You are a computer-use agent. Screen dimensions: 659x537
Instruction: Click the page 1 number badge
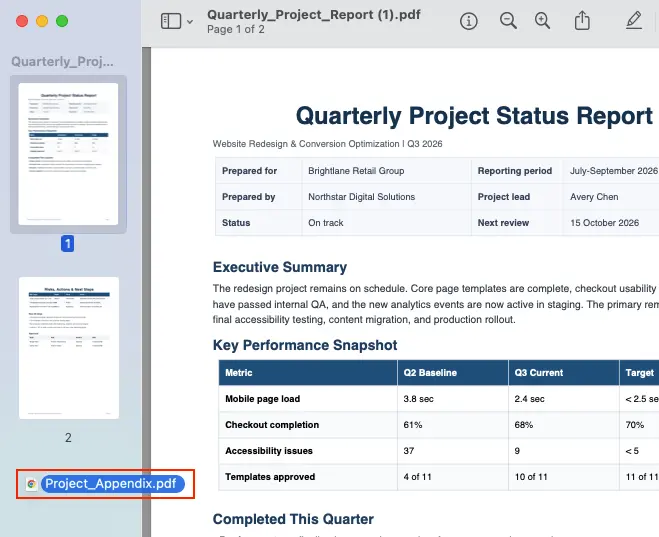point(68,244)
